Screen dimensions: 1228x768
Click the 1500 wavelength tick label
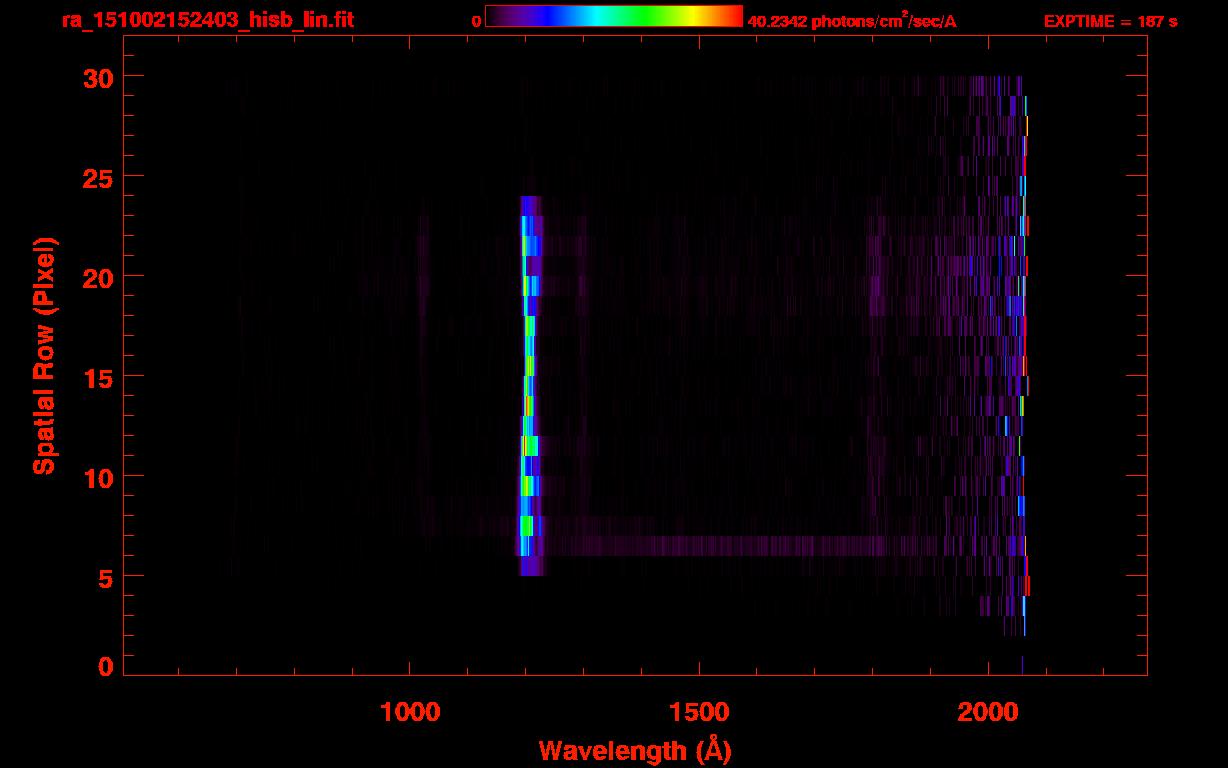pyautogui.click(x=698, y=712)
